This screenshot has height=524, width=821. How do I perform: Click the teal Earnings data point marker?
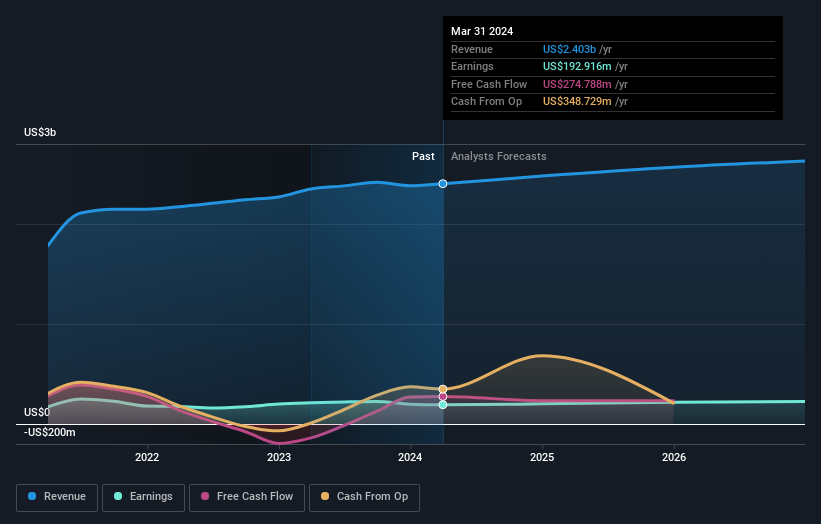click(x=443, y=405)
